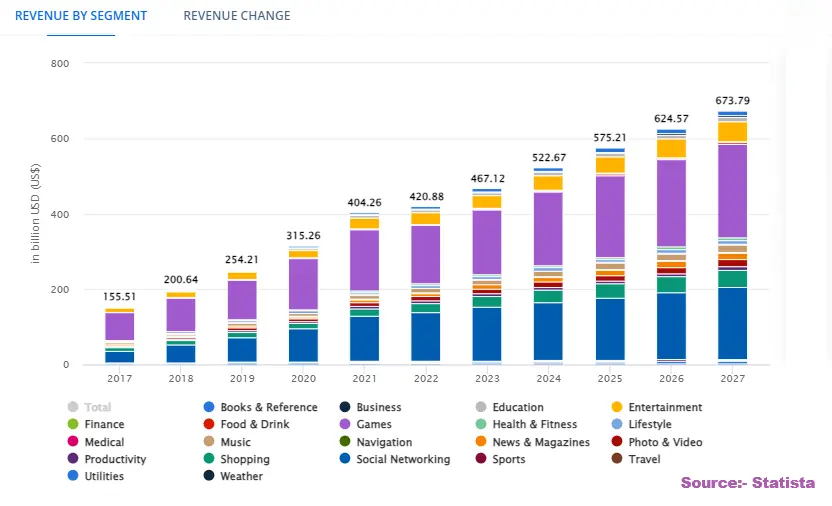Viewport: 832px width, 506px height.
Task: Hide the Food & Drink series via legend
Action: [246, 424]
